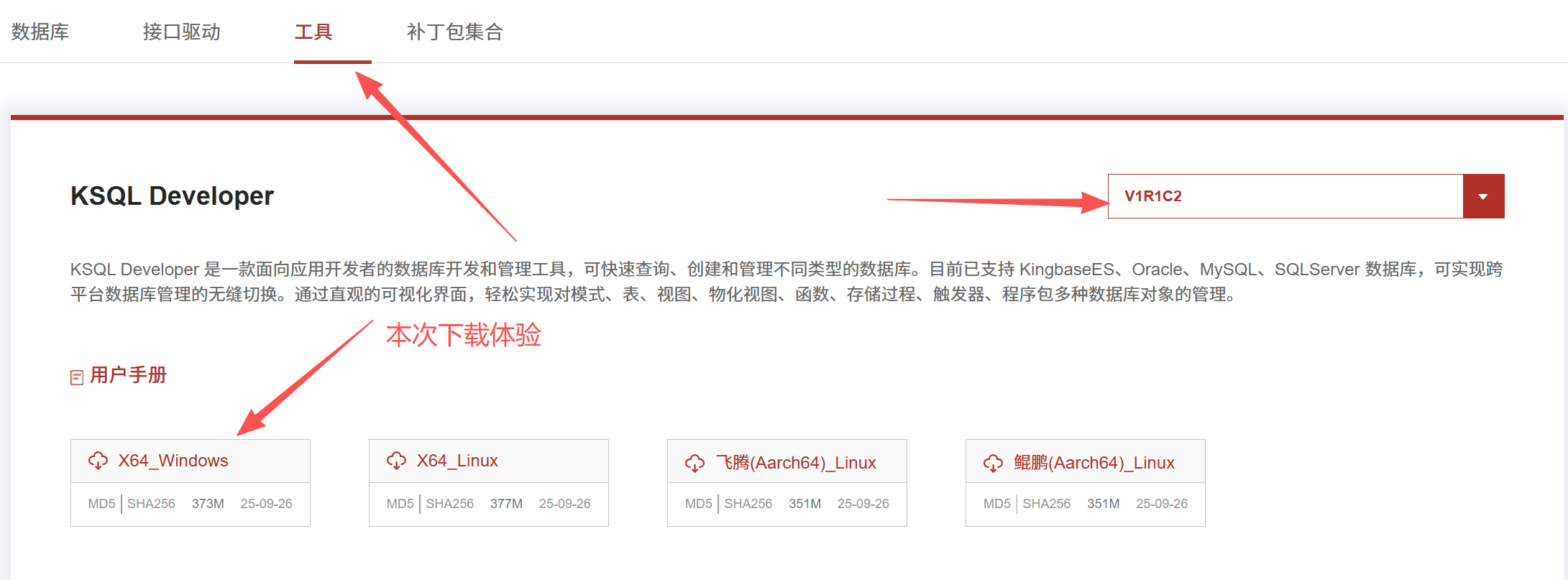Download the 飞腾(Aarch64)_Linux package
The image size is (1568, 580).
[x=796, y=463]
